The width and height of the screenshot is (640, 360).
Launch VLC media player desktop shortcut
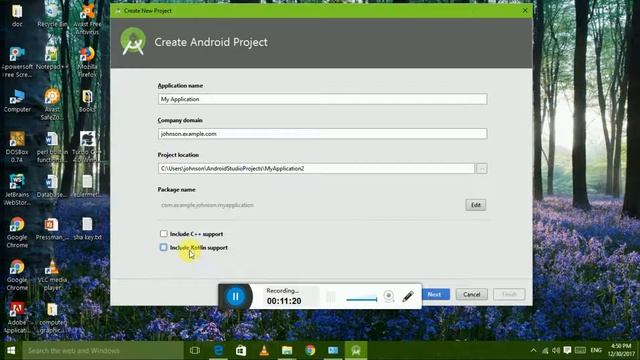[52, 275]
